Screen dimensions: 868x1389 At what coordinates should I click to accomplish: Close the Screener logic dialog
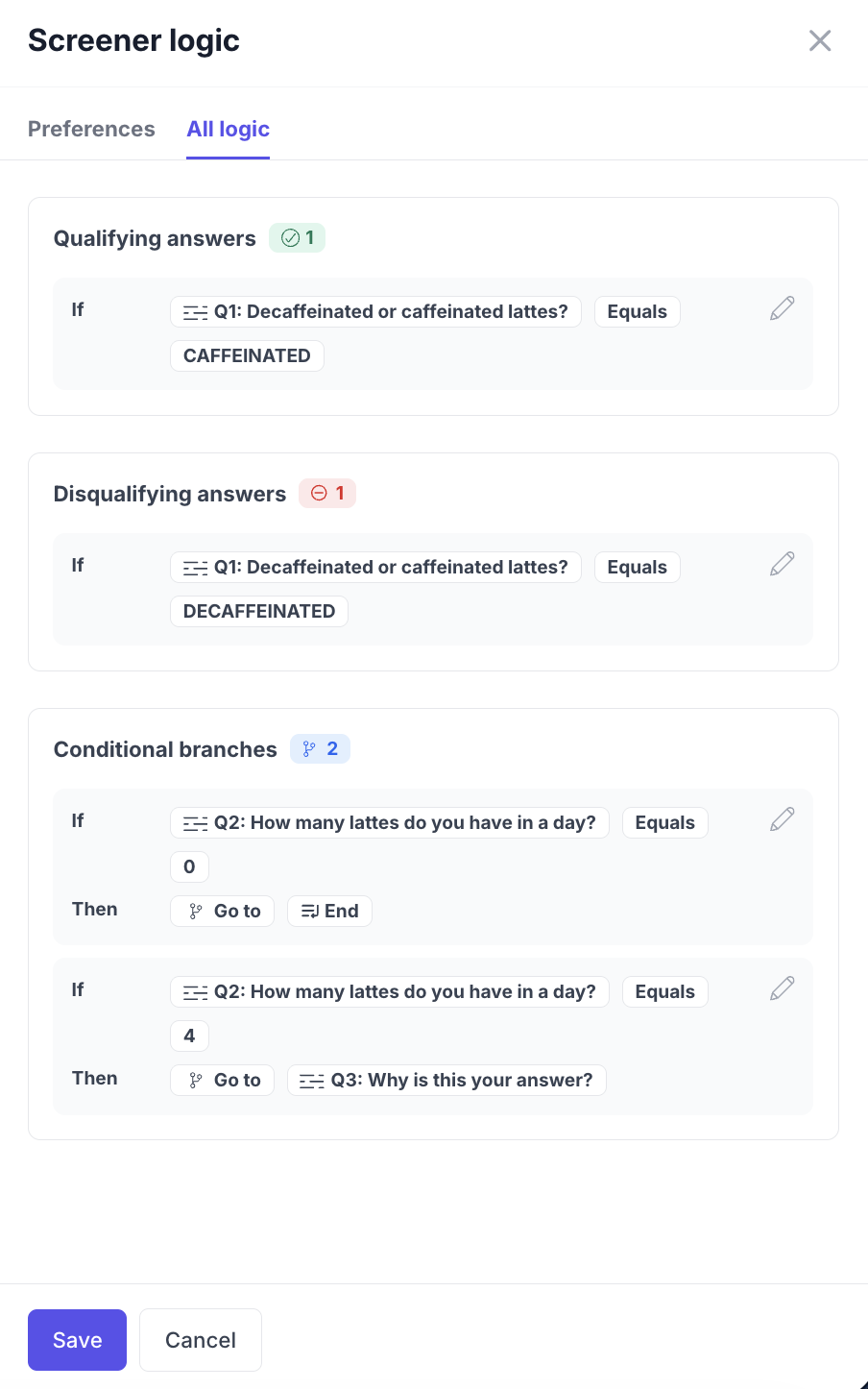(x=820, y=40)
